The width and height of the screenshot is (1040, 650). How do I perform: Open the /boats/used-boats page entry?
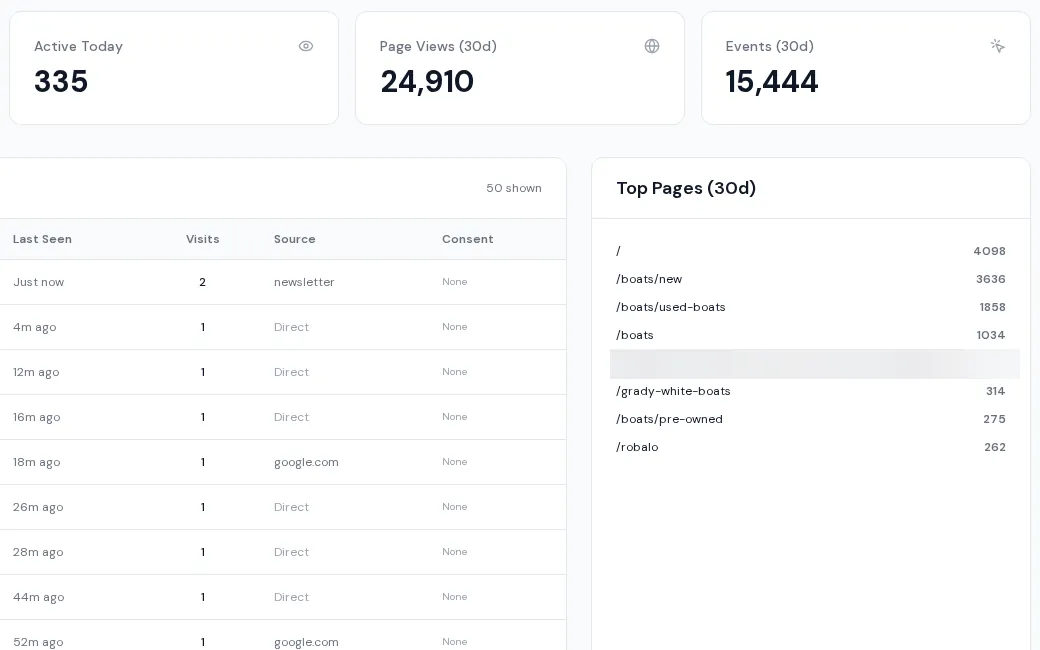pos(811,307)
